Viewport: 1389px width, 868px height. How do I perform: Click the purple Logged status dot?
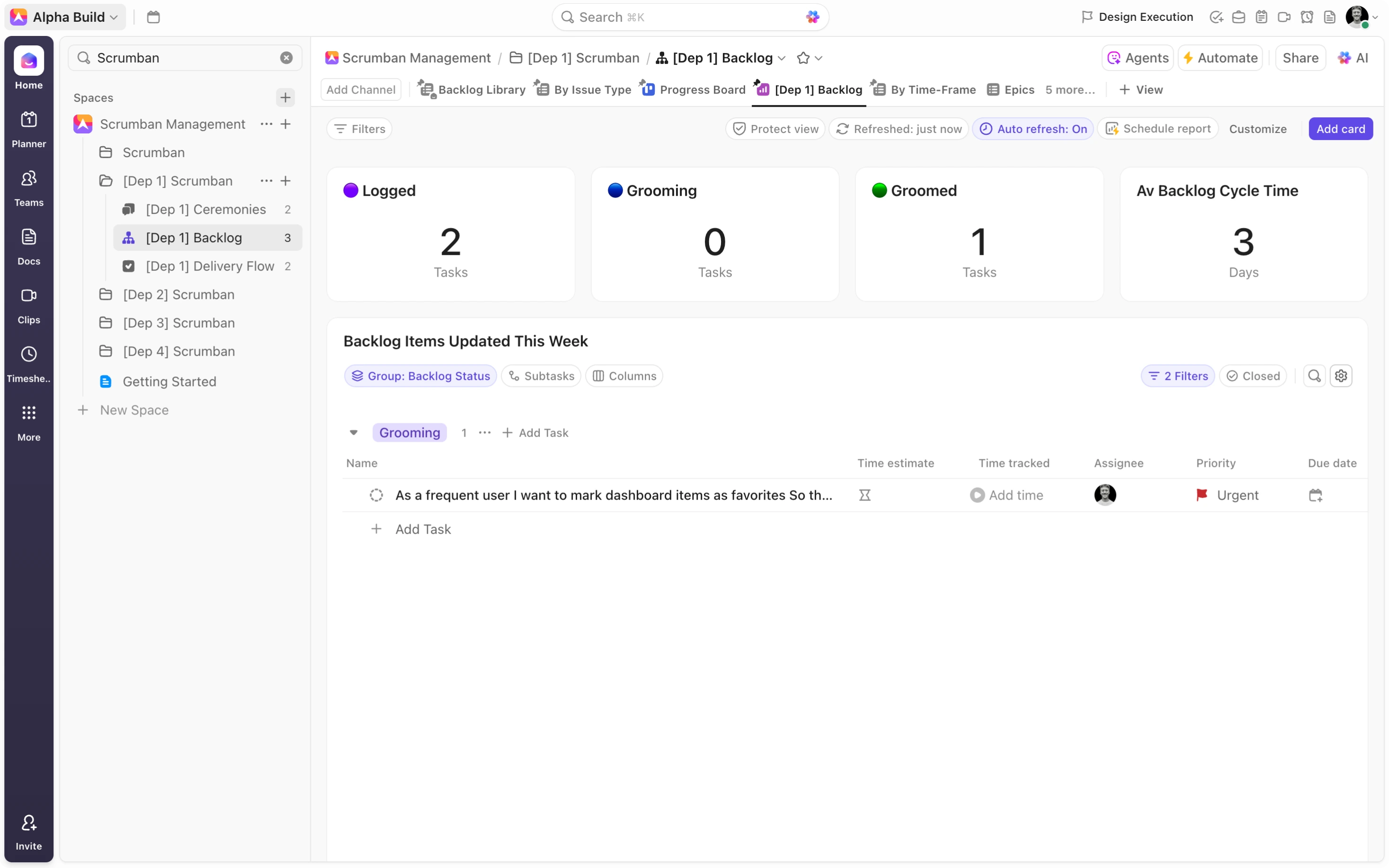tap(351, 190)
